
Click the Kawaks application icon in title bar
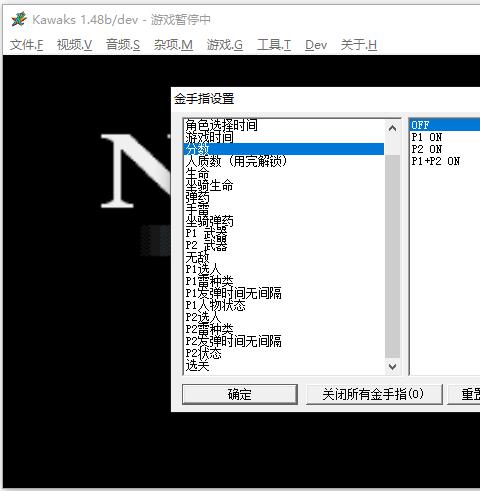(x=19, y=19)
